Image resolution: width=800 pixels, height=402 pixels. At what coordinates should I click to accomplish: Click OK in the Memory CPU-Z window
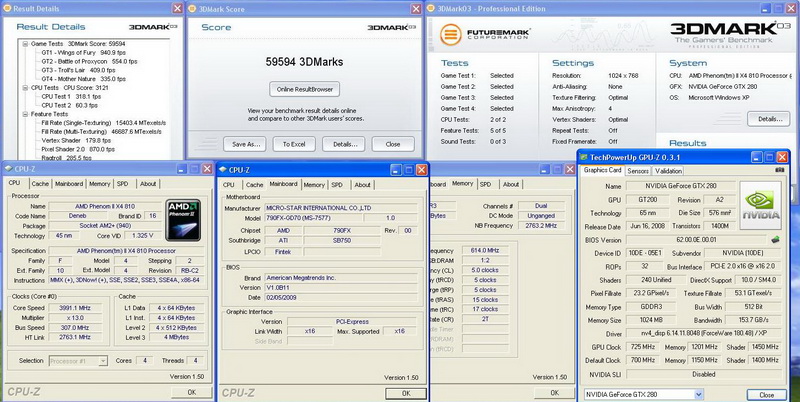(x=555, y=392)
